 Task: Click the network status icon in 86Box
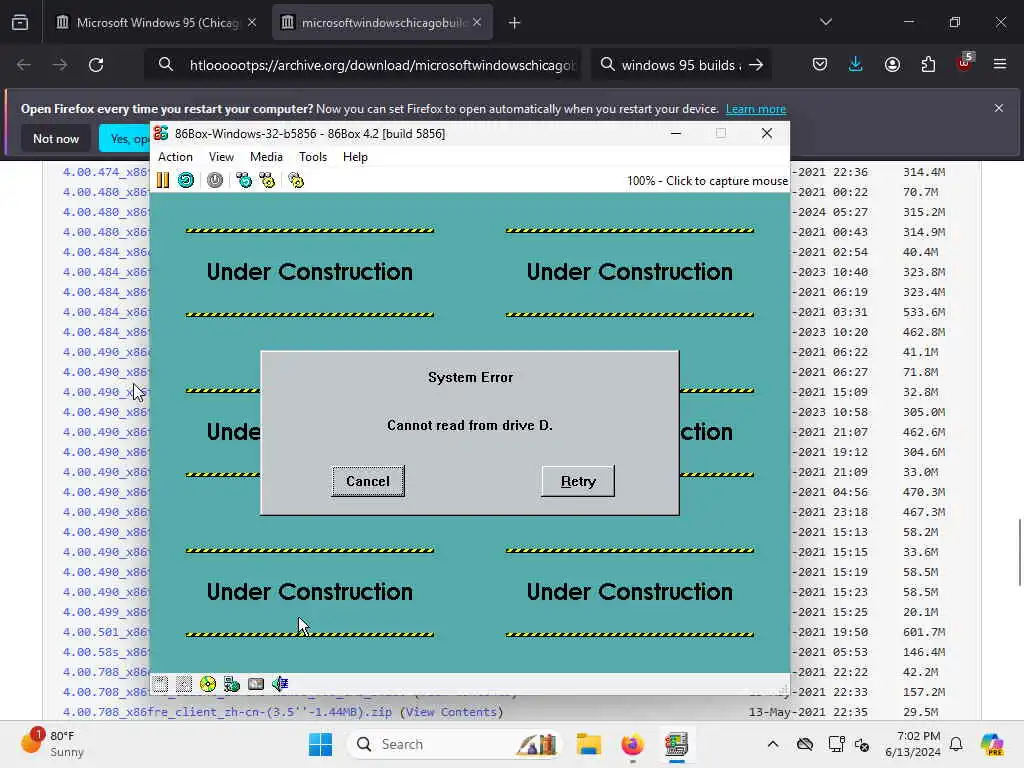[232, 684]
